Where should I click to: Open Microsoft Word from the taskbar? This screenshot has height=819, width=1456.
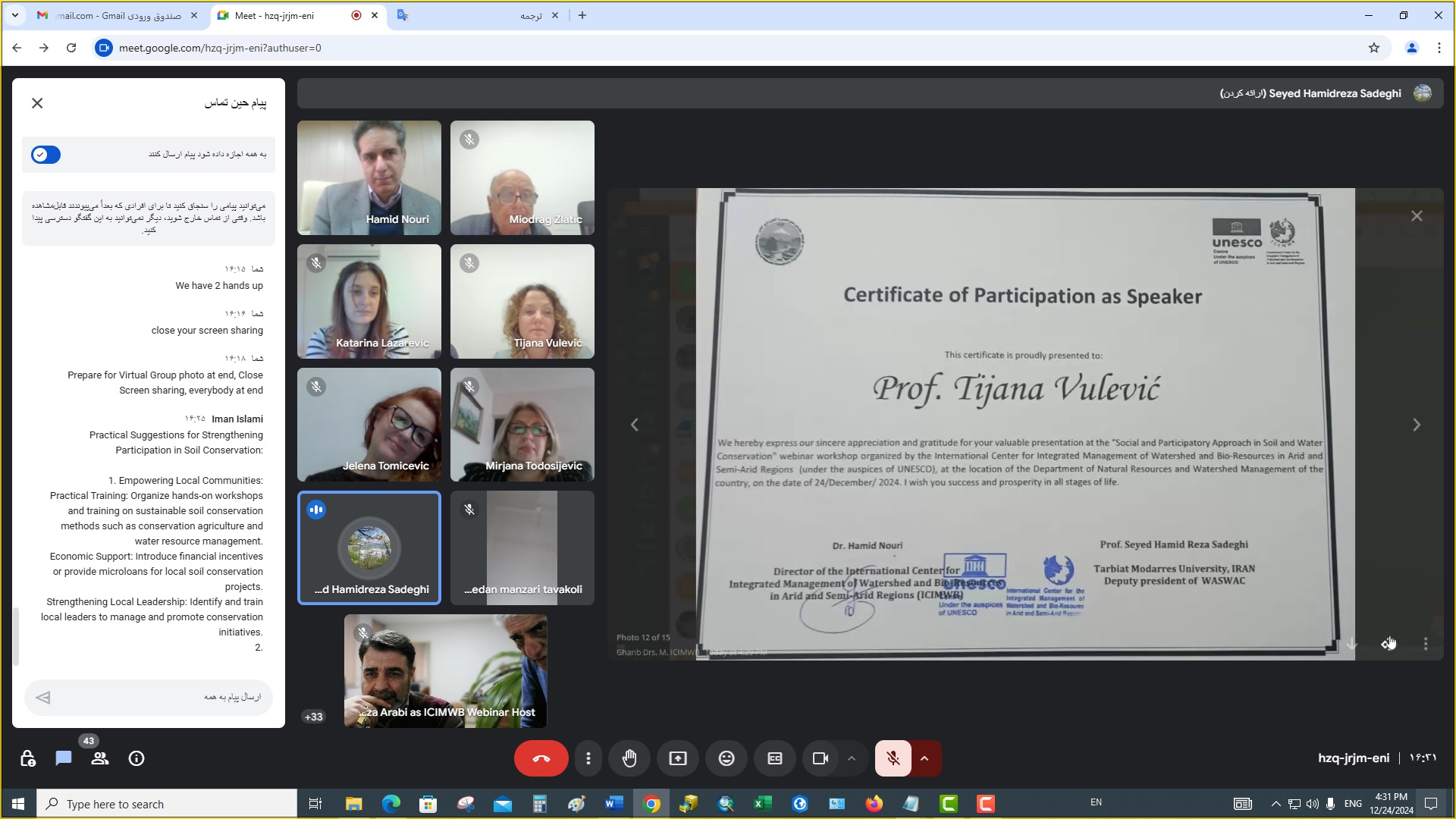click(614, 804)
